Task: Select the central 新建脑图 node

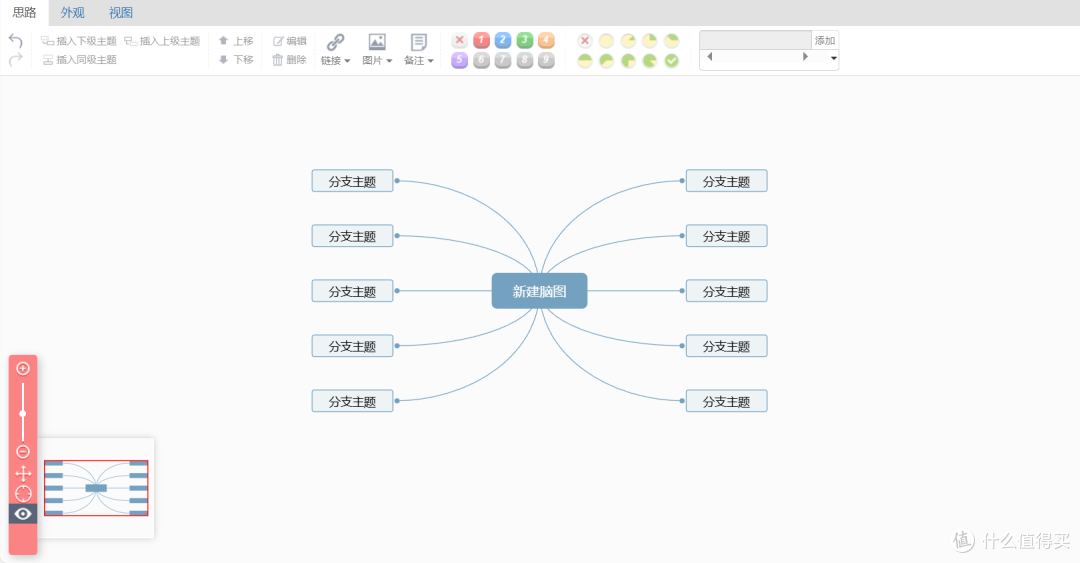Action: (x=539, y=291)
